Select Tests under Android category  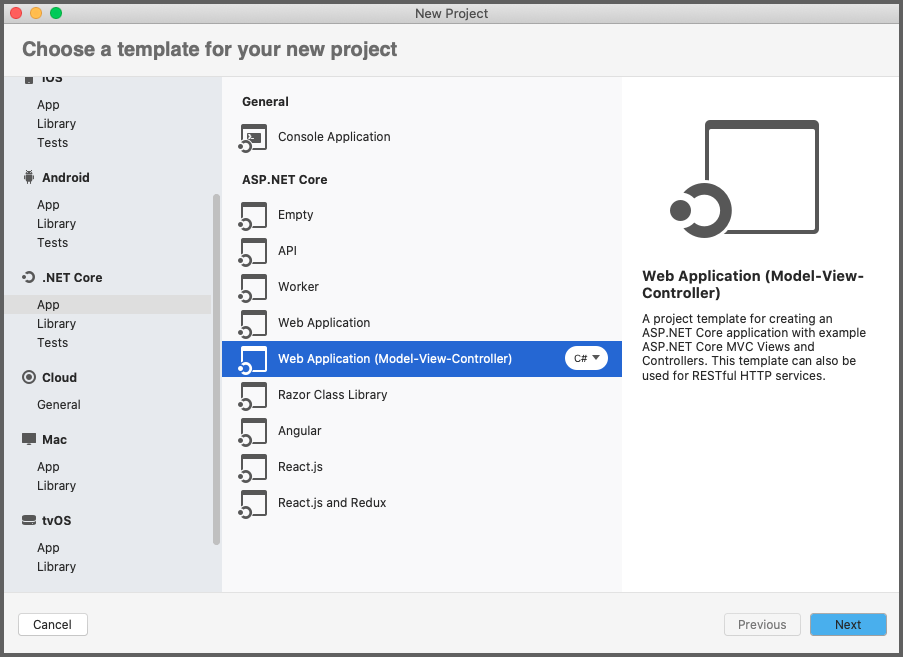pyautogui.click(x=52, y=242)
